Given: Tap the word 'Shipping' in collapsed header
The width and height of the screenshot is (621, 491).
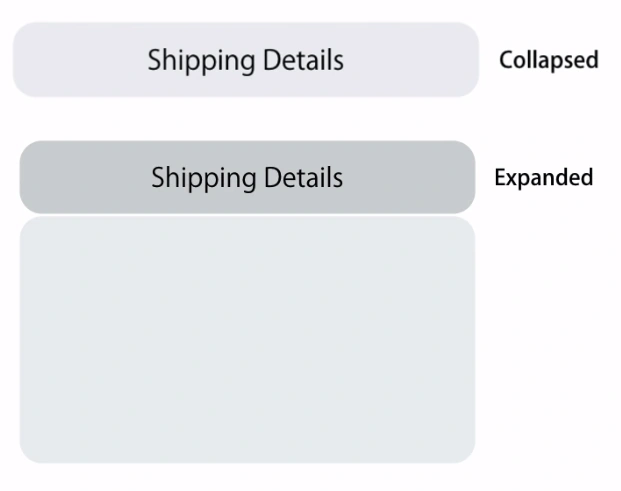Looking at the screenshot, I should tap(201, 61).
